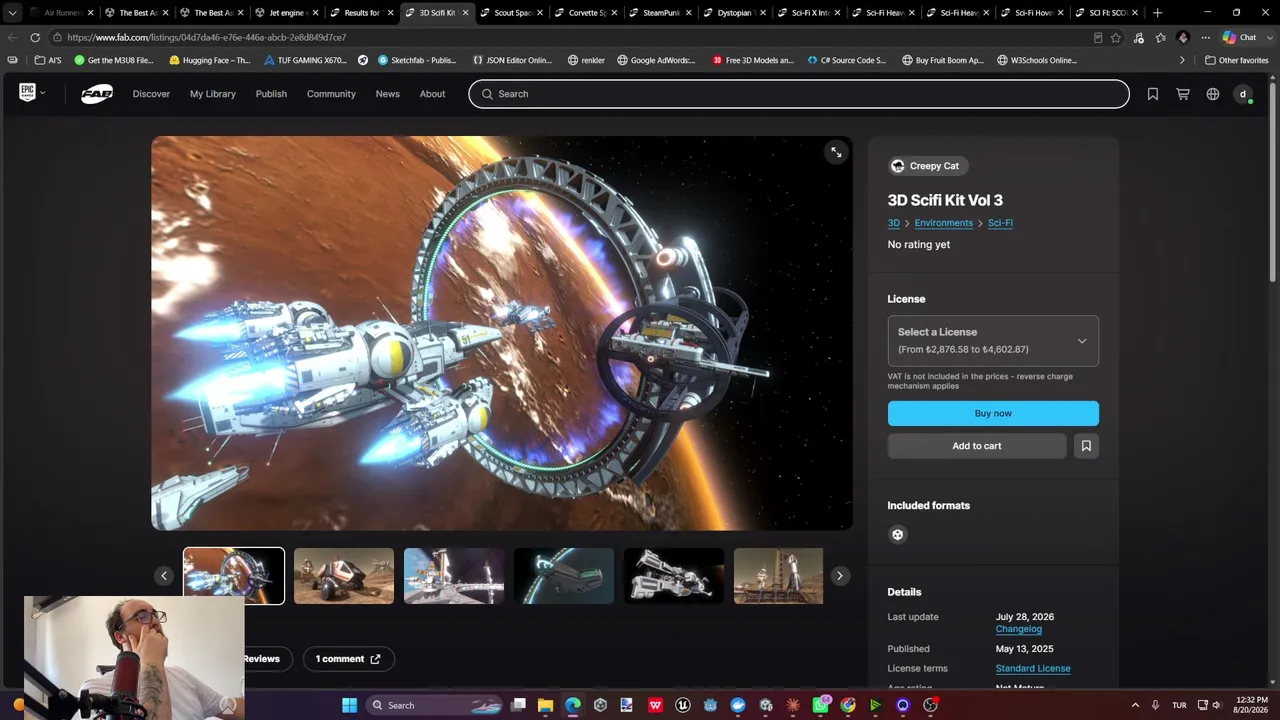Switch to the Results for browser tab
Image resolution: width=1280 pixels, height=720 pixels.
pos(360,13)
